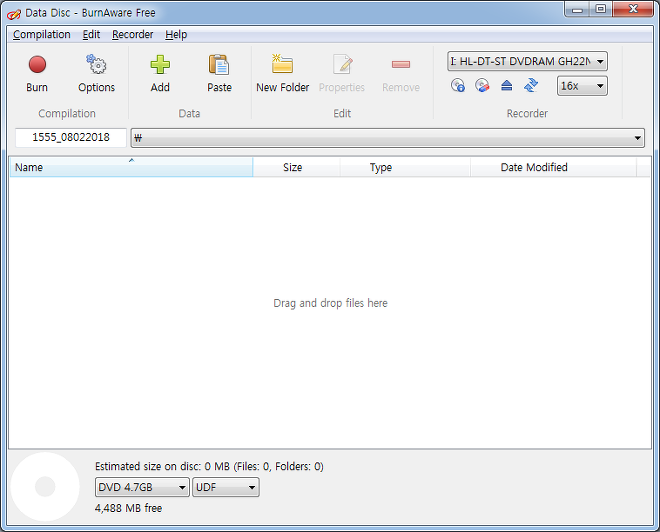The image size is (660, 532).
Task: Eject the disc tray
Action: pos(507,85)
